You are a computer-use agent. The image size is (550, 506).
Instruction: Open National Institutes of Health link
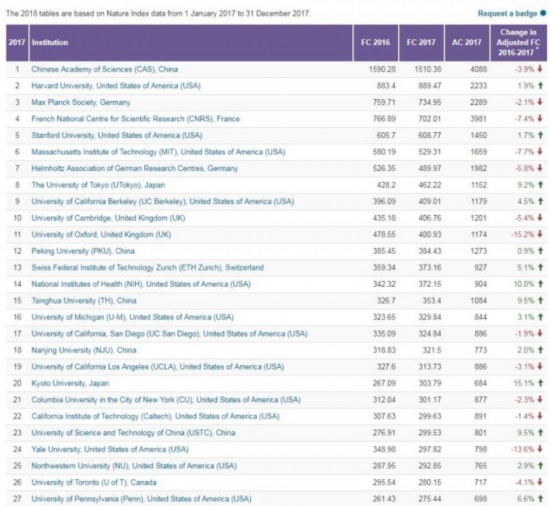click(141, 284)
